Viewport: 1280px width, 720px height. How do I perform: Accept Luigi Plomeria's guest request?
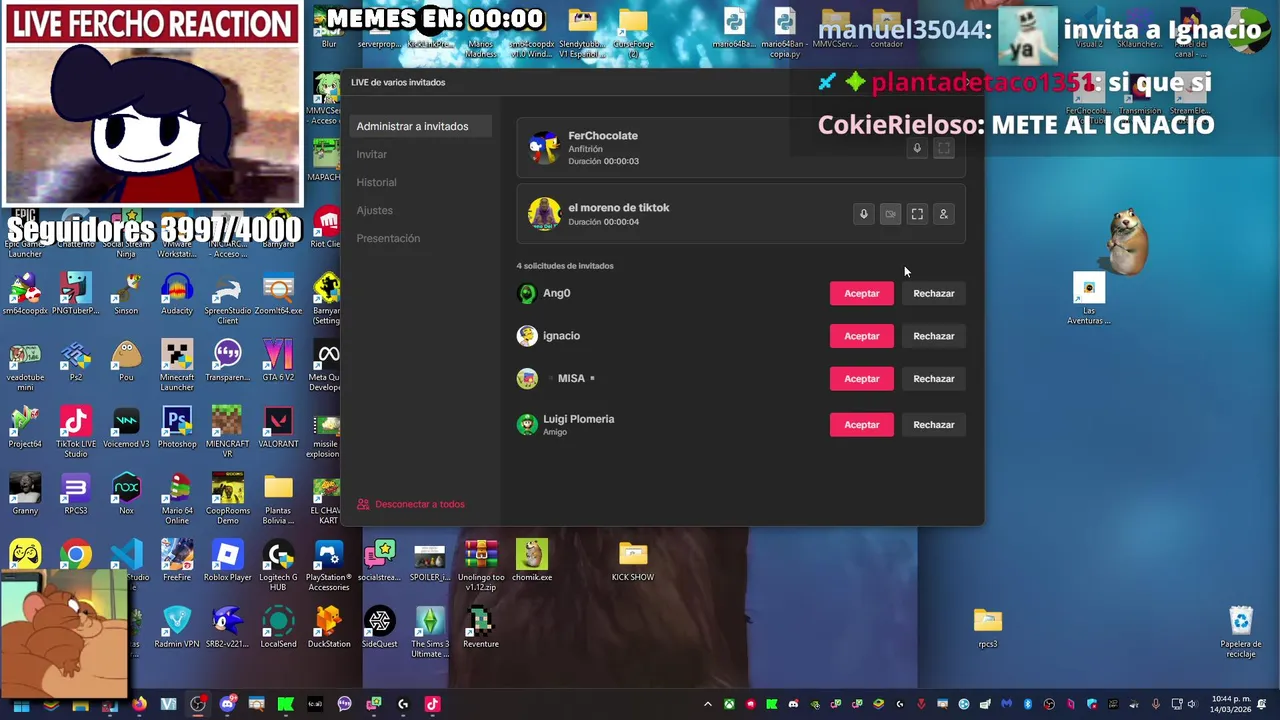[862, 425]
